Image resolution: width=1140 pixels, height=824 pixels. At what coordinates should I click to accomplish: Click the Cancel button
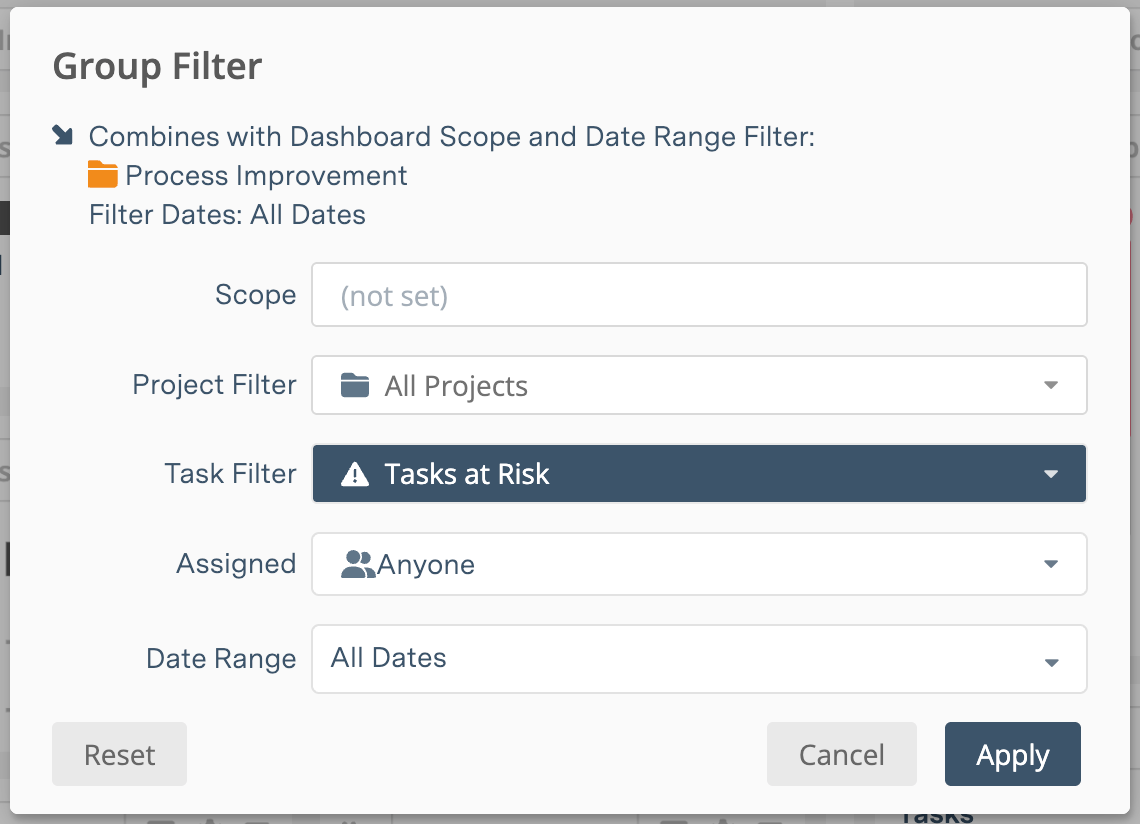[841, 754]
